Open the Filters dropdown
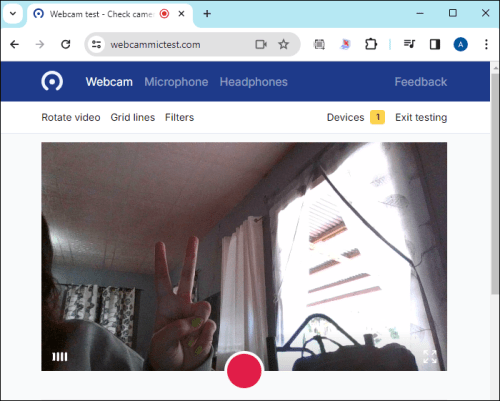This screenshot has width=500, height=401. click(x=179, y=117)
